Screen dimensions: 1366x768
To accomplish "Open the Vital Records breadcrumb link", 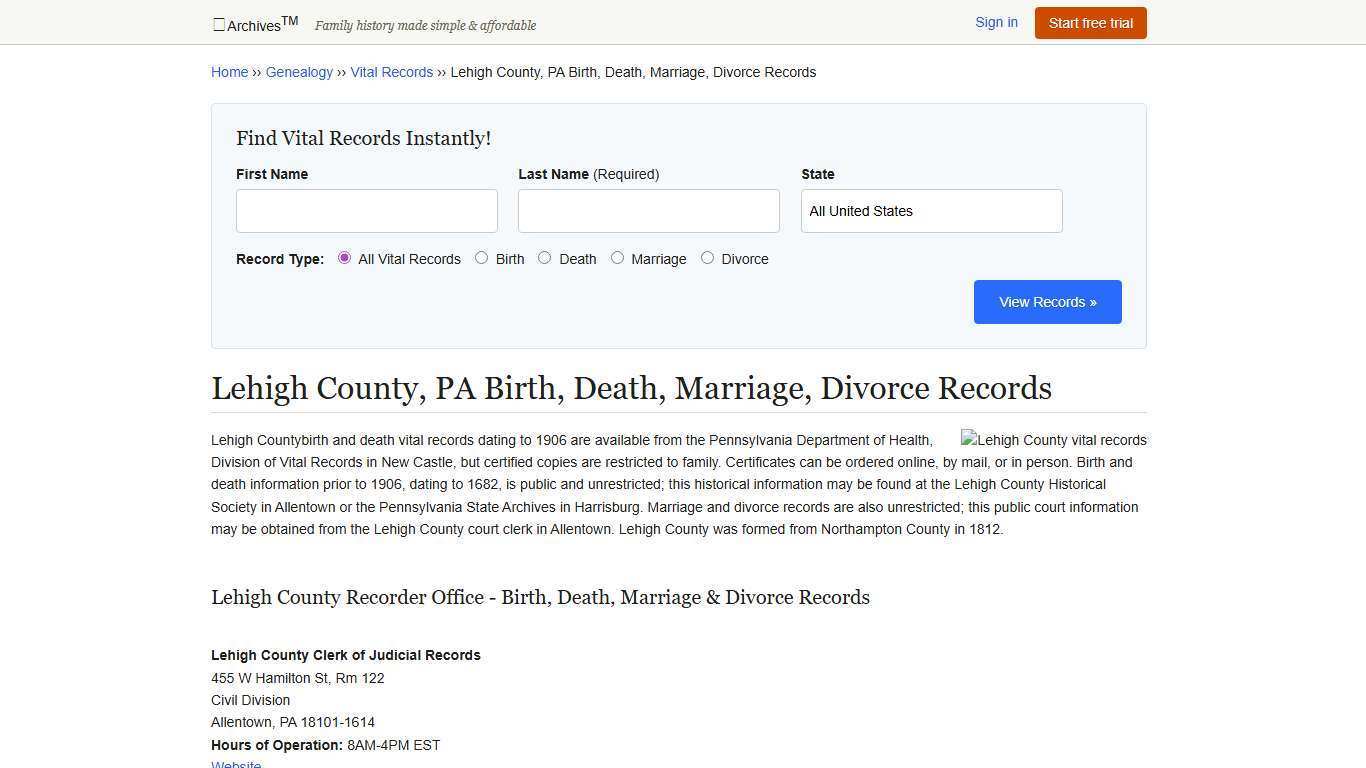I will (x=391, y=72).
